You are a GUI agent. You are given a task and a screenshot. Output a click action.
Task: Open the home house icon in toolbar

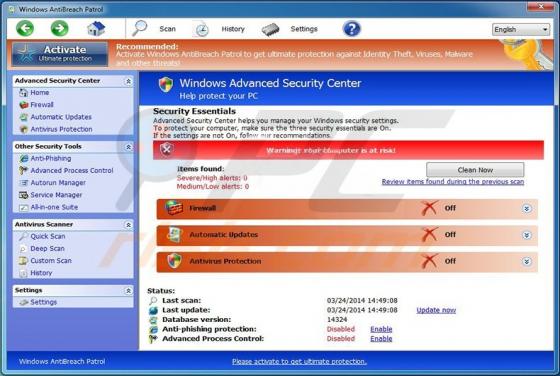pyautogui.click(x=96, y=28)
